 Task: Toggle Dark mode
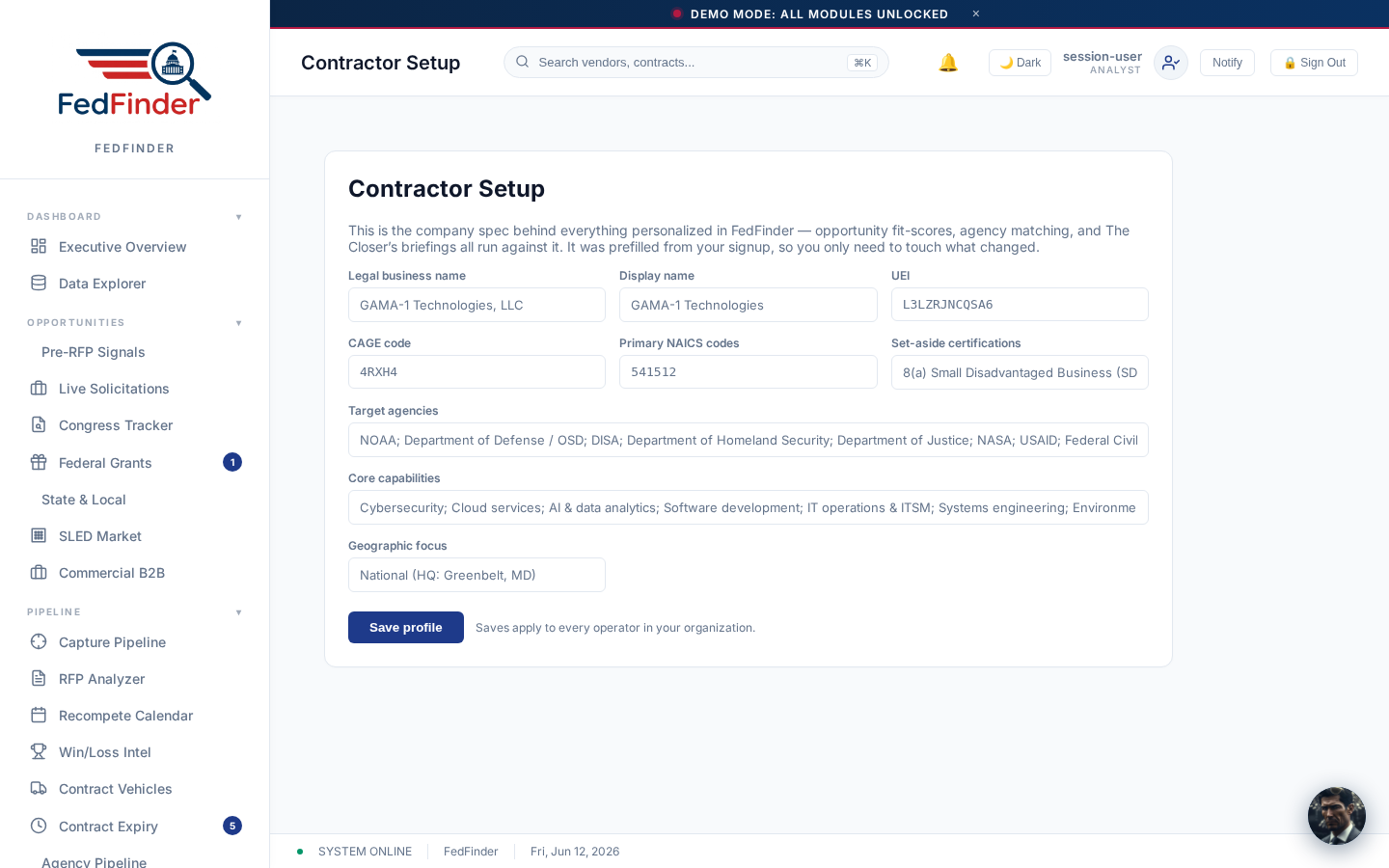(x=1020, y=63)
